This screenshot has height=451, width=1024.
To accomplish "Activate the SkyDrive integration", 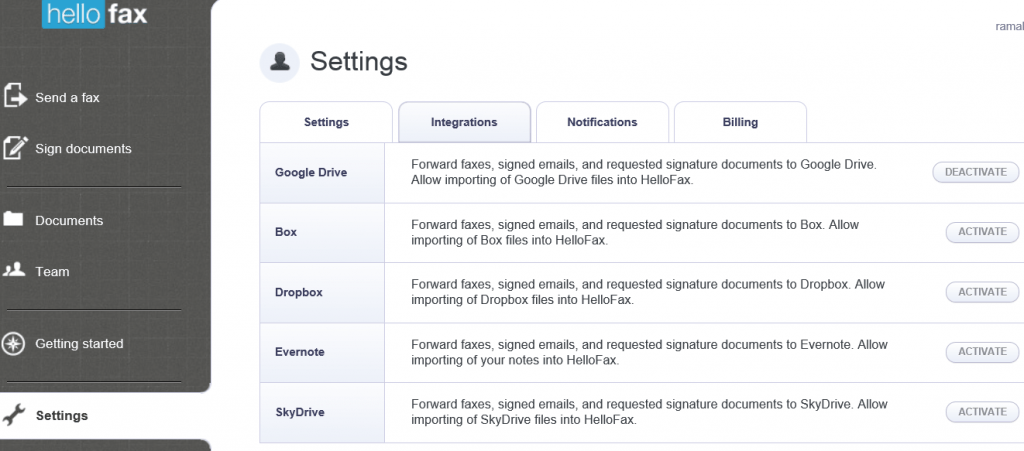I will (x=982, y=412).
